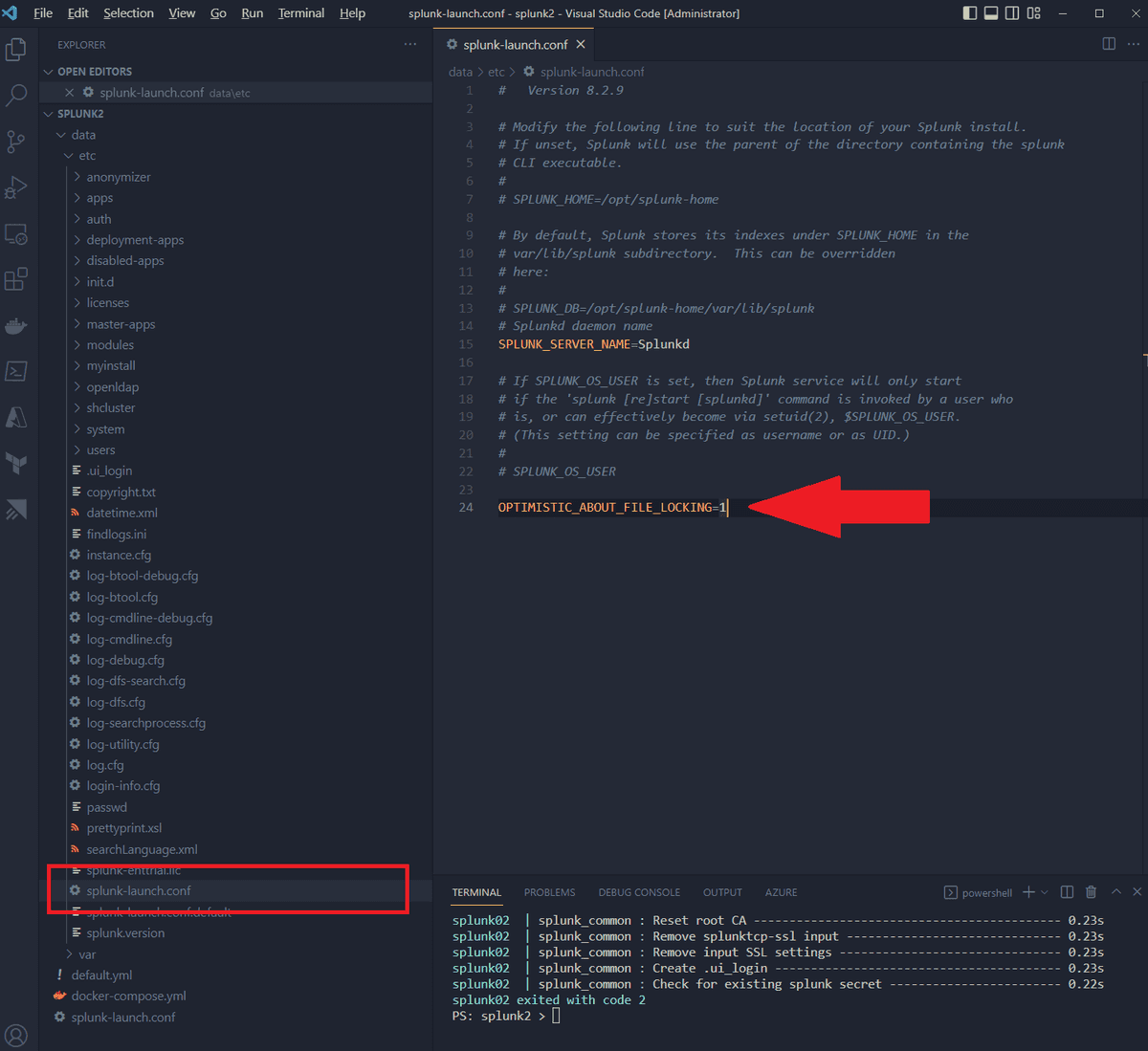Kill the terminal using the trash icon
This screenshot has width=1148, height=1051.
click(x=1091, y=891)
